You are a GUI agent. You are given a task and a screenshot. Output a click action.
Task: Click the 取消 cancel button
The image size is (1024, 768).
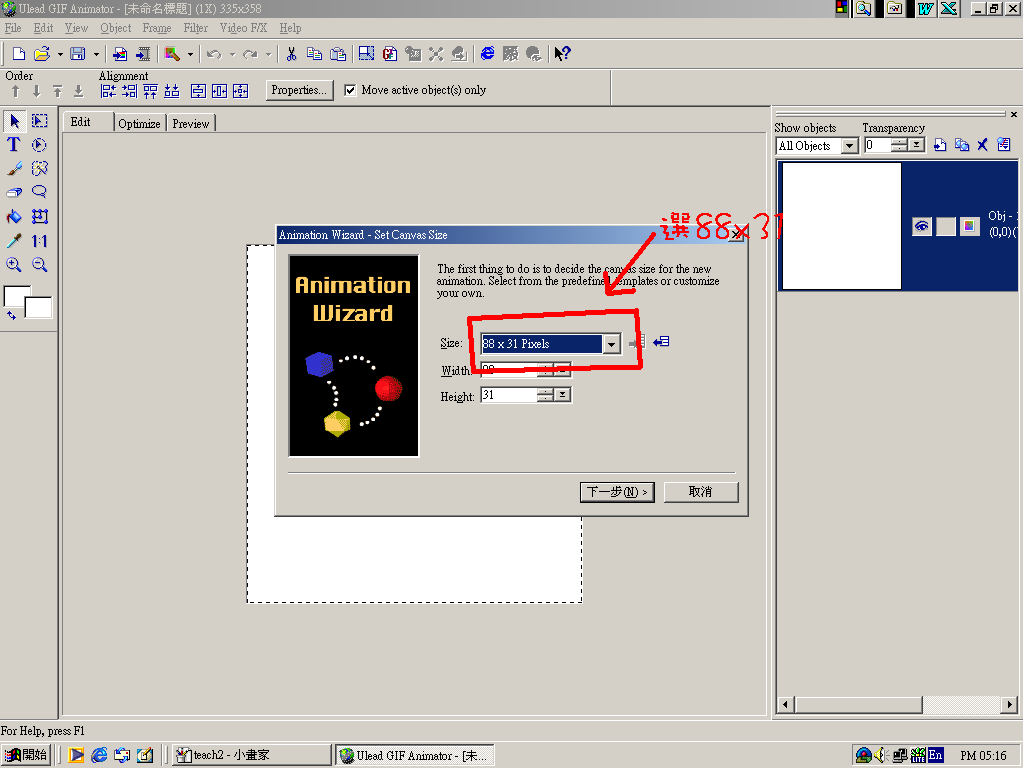click(x=701, y=492)
